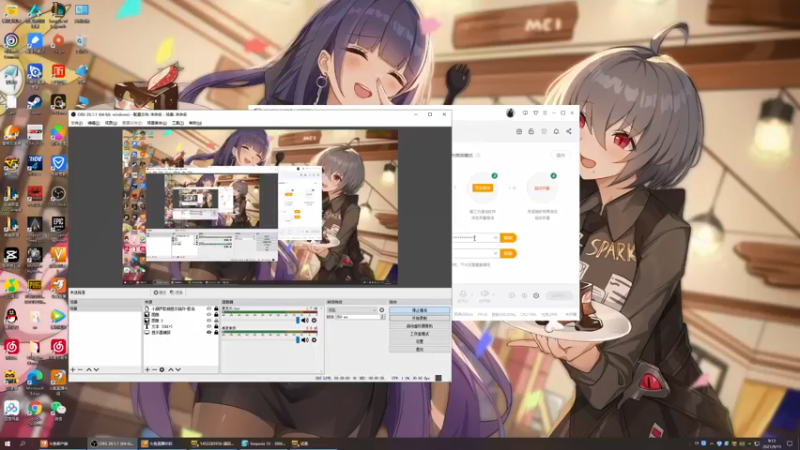Open the Settings button in OBS controls
The width and height of the screenshot is (800, 450).
point(419,341)
